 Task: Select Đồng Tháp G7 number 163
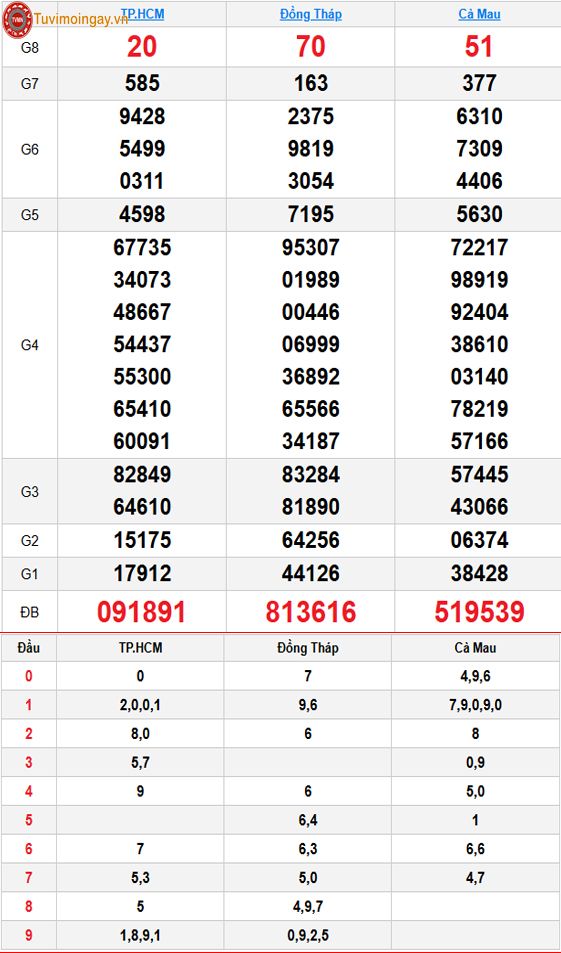311,83
